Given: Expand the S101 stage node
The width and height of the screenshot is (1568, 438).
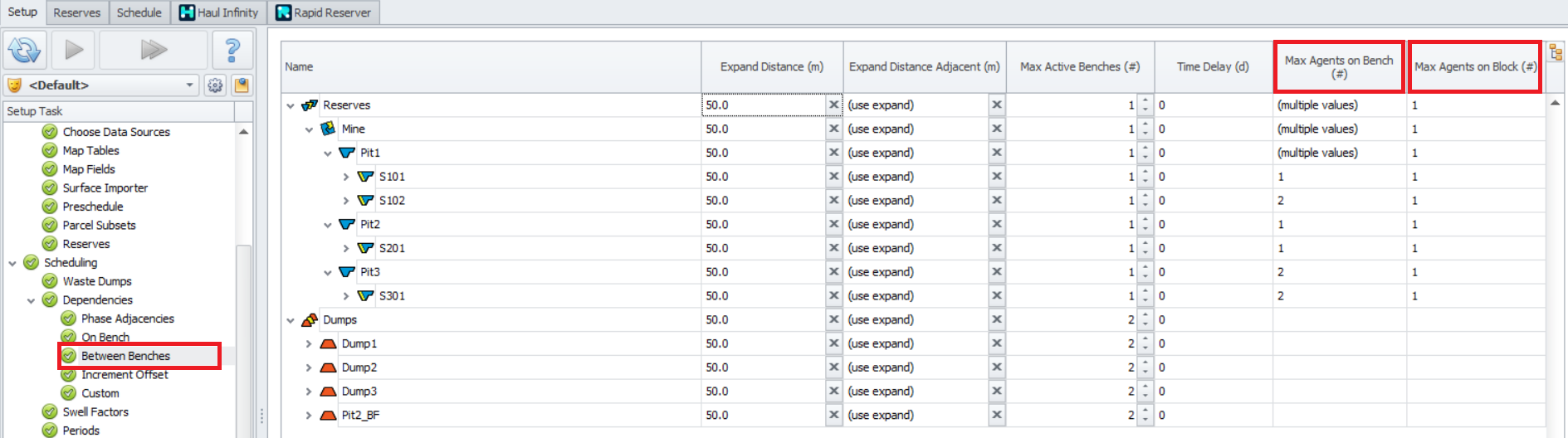Looking at the screenshot, I should (346, 177).
